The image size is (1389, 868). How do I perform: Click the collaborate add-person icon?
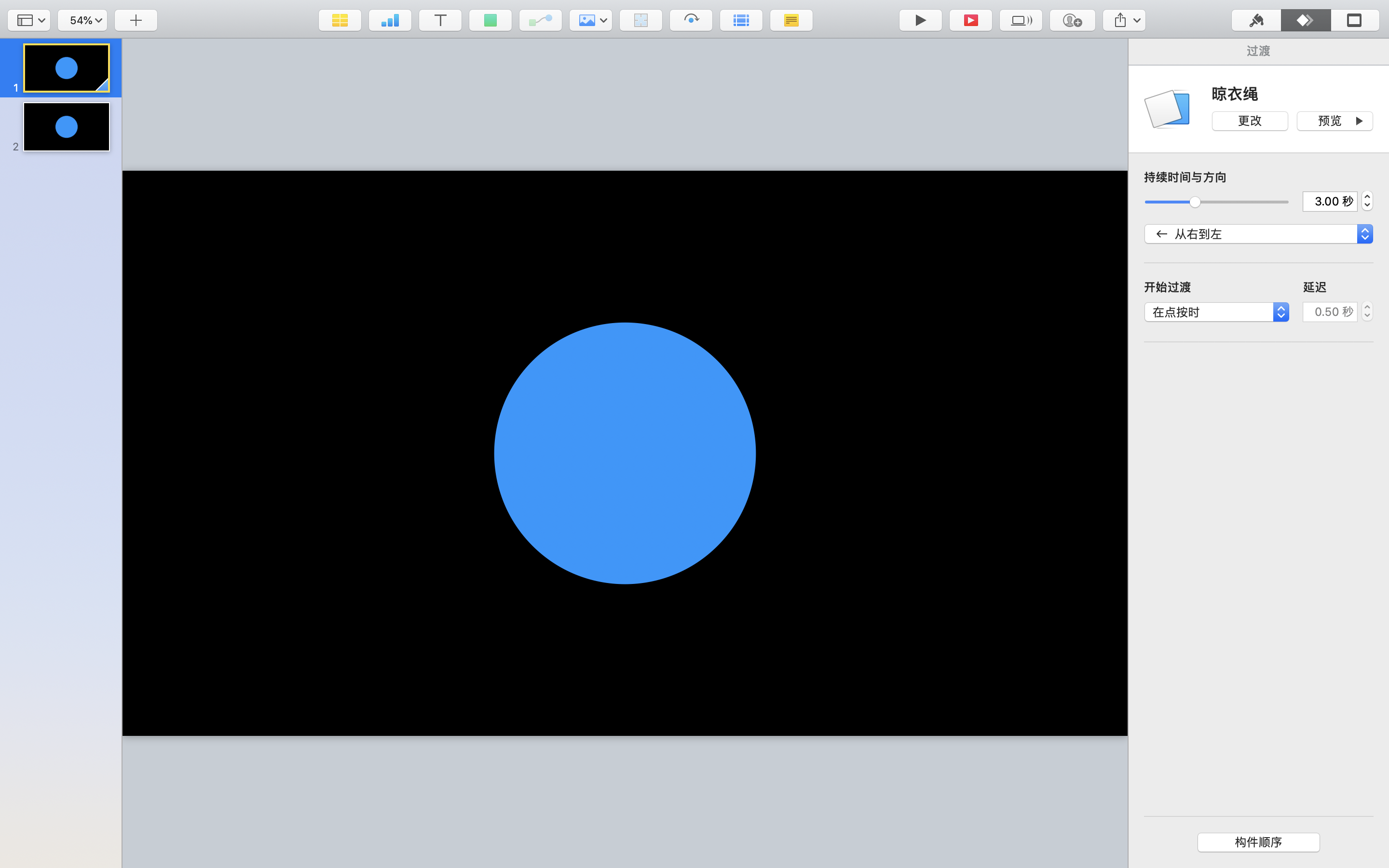1072,21
